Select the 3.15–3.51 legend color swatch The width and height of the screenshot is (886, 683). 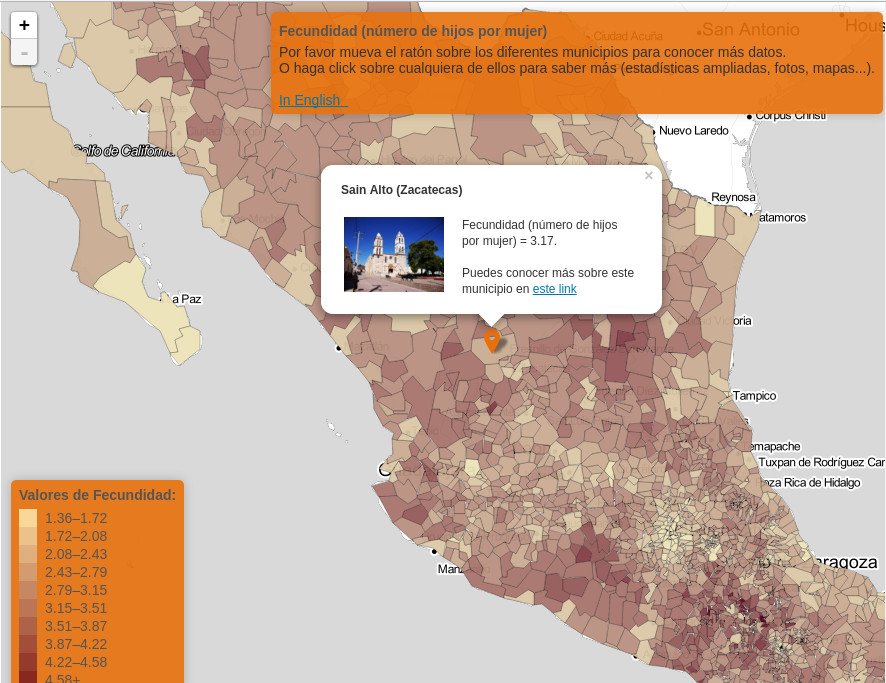[x=28, y=608]
